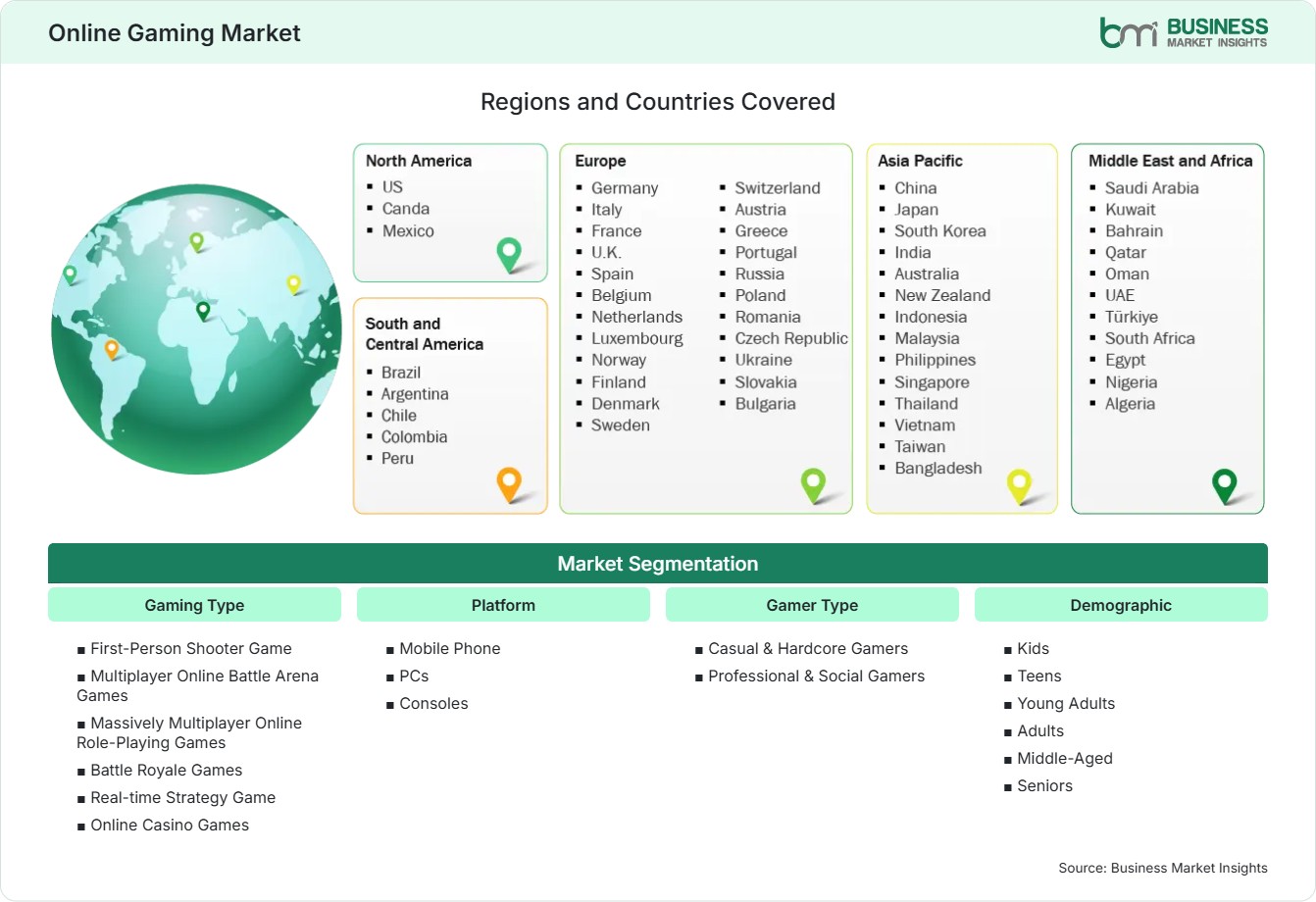Click Bangladesh in Asia Pacific list
This screenshot has width=1316, height=902.
tap(938, 469)
